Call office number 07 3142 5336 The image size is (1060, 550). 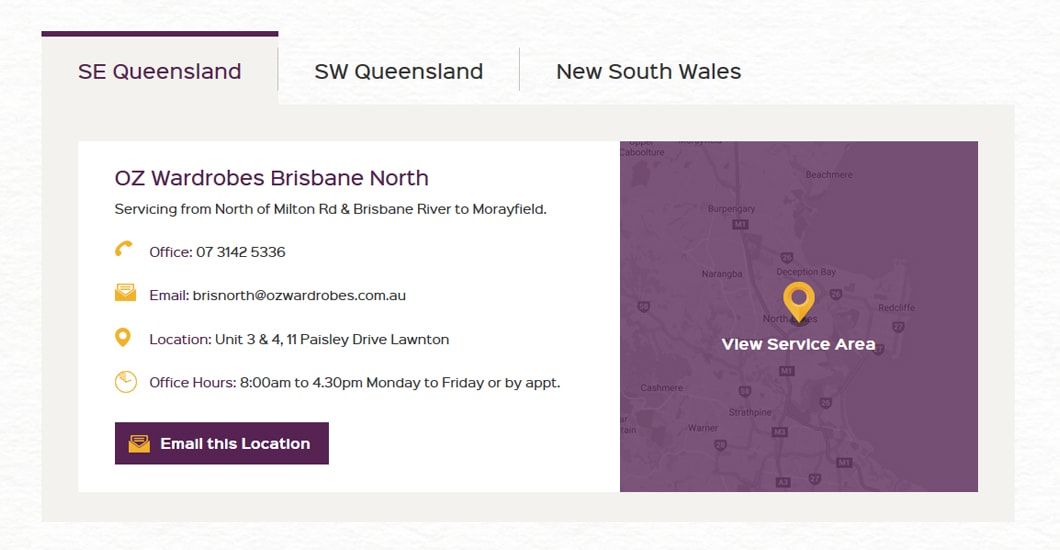(x=241, y=252)
